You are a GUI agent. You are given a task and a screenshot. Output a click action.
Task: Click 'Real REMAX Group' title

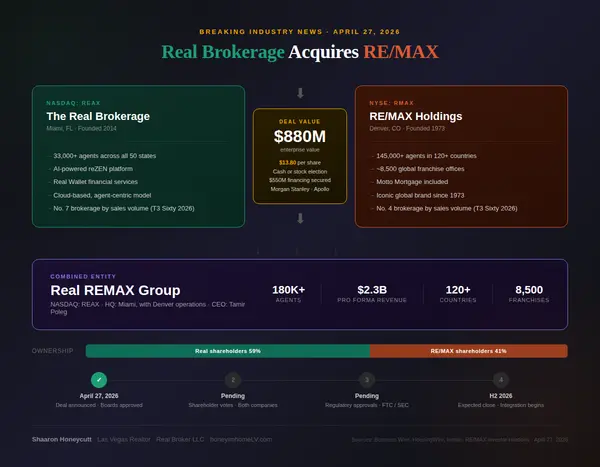[x=115, y=290]
